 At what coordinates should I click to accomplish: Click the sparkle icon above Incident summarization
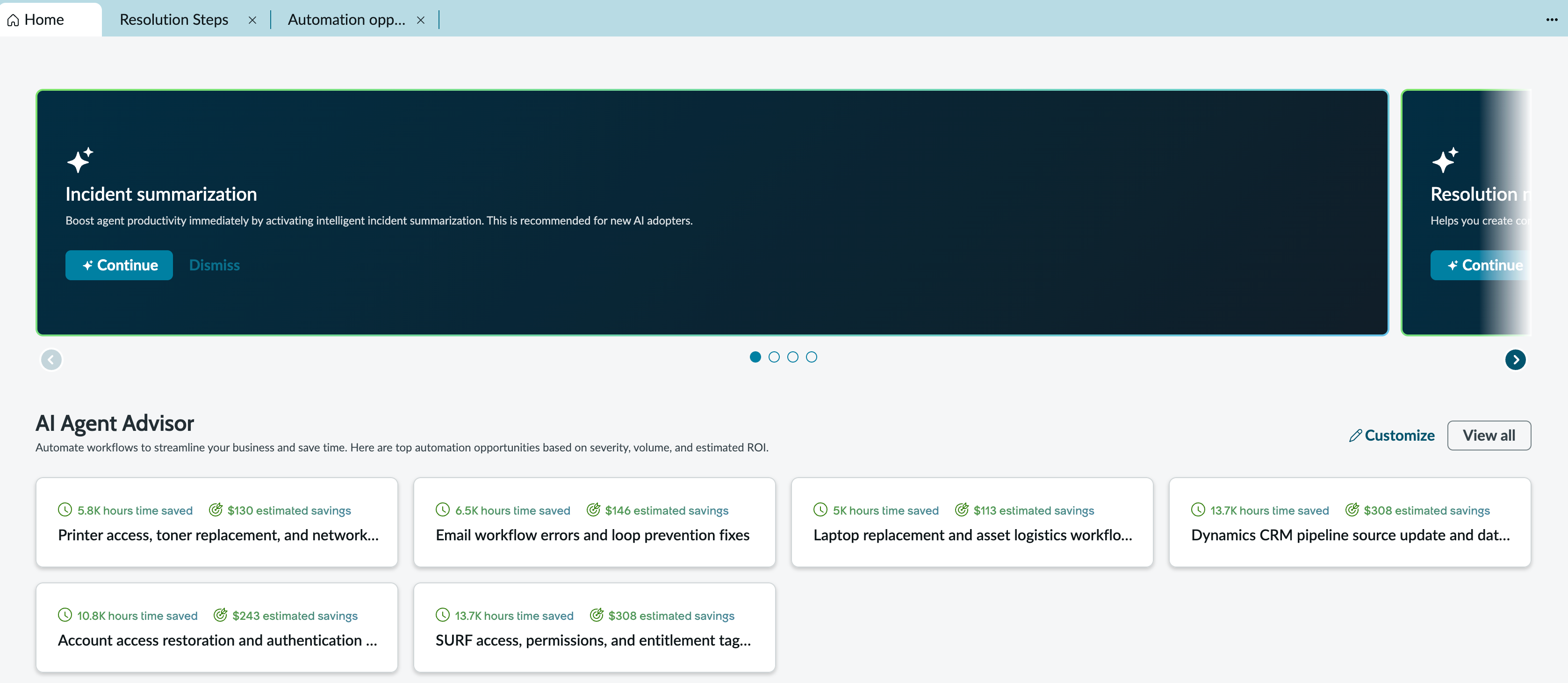(x=80, y=160)
